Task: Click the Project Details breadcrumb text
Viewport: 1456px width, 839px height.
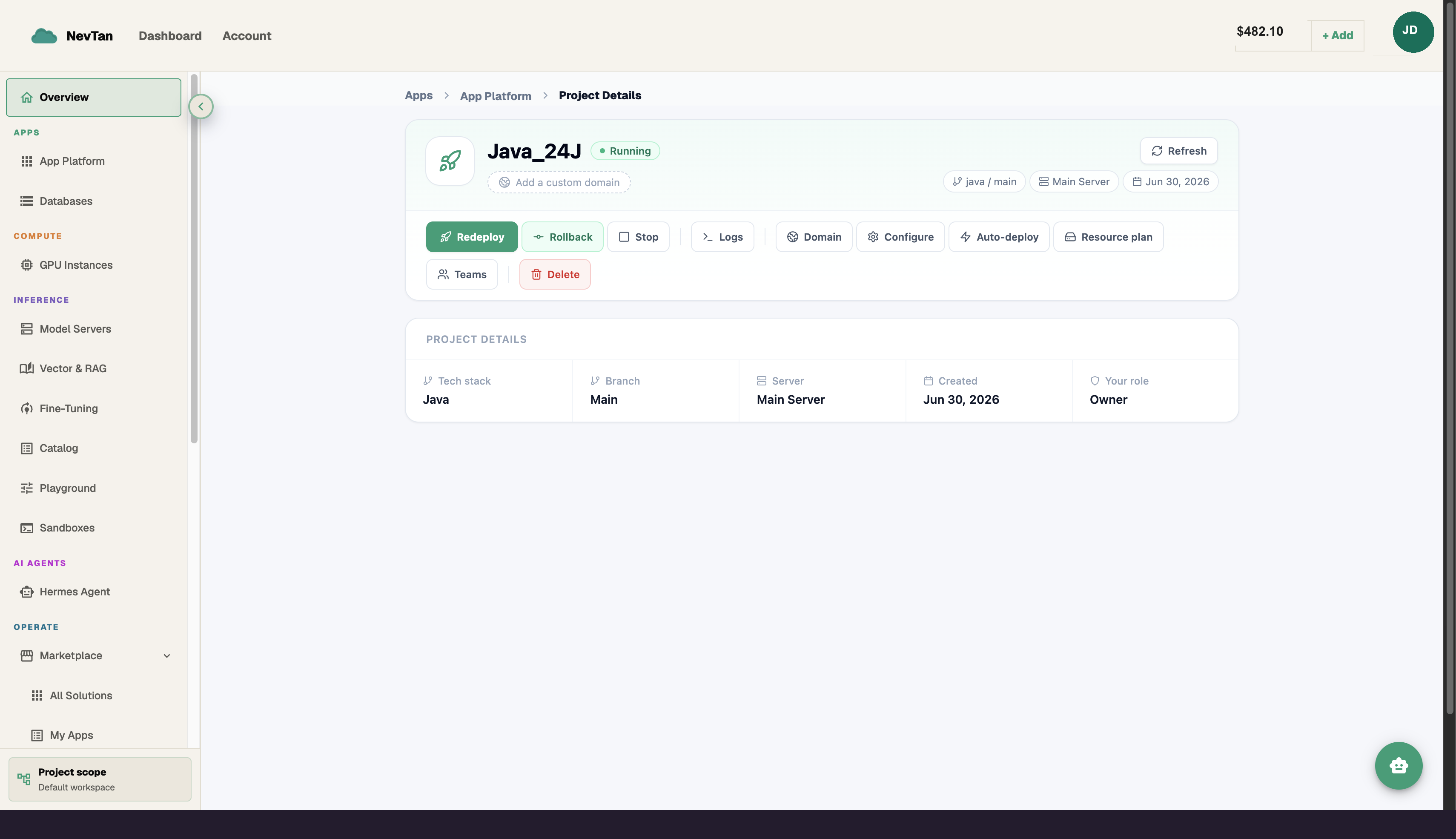Action: (x=599, y=95)
